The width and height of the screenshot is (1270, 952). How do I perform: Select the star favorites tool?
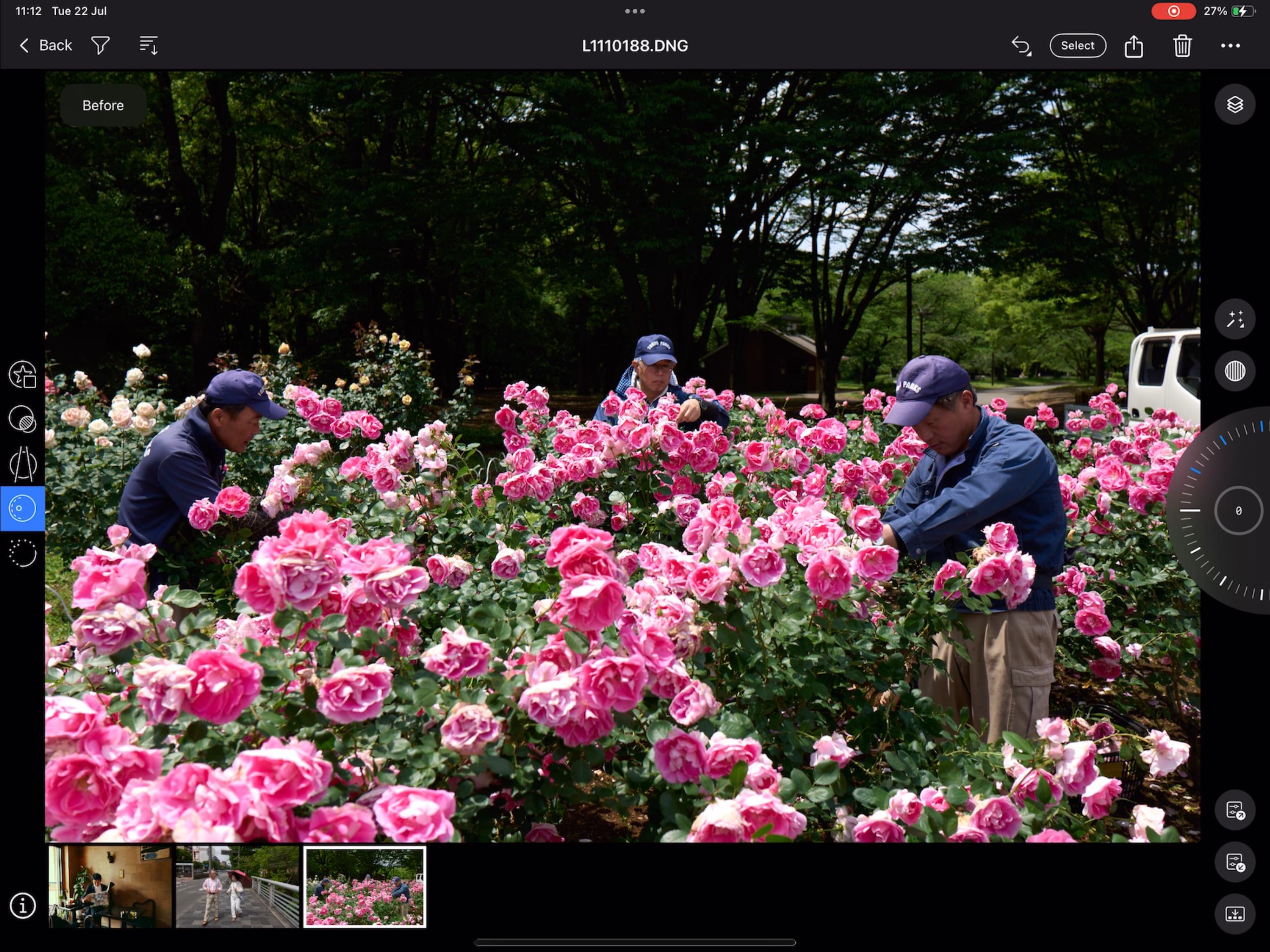(22, 374)
